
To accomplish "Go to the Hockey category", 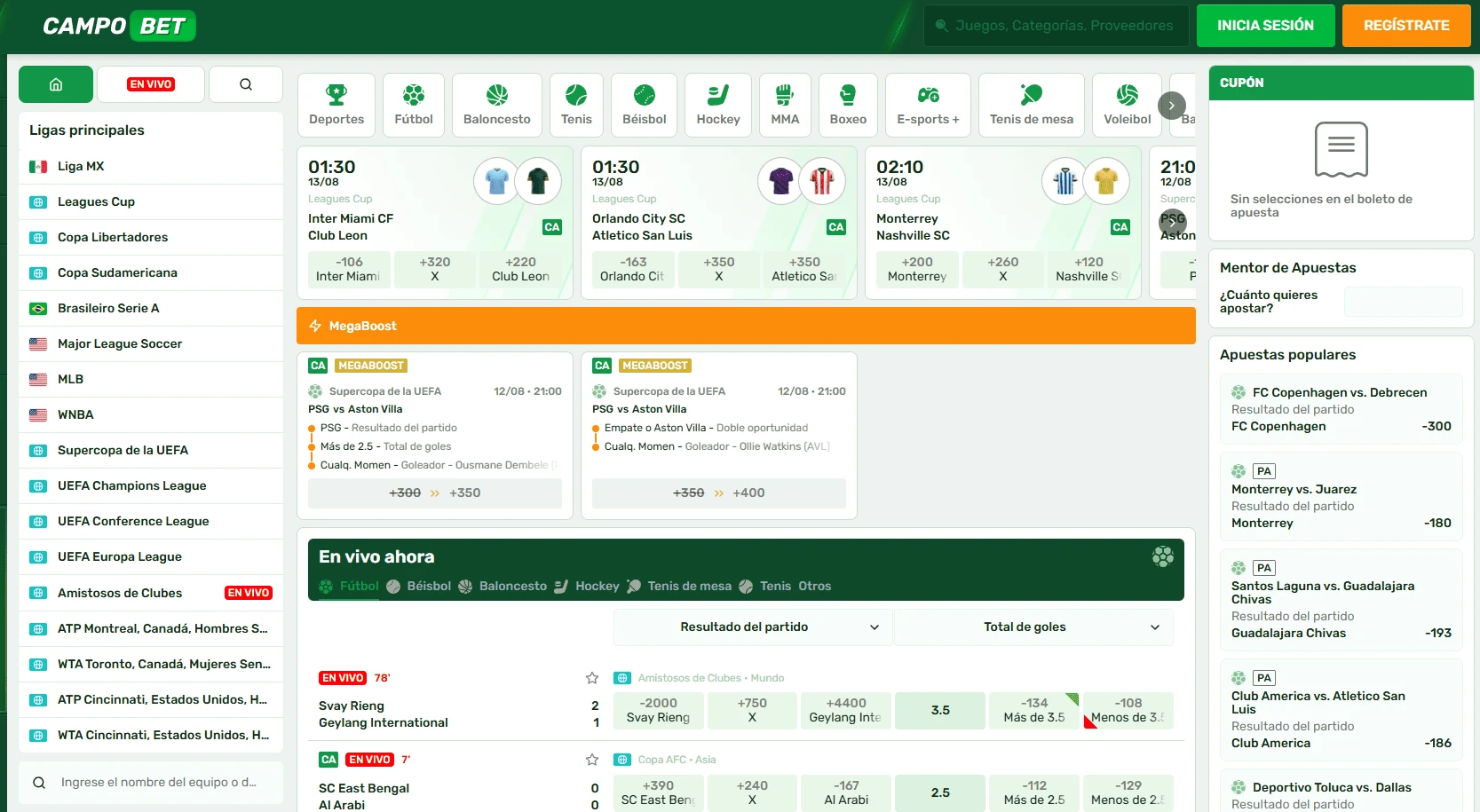I will [718, 105].
